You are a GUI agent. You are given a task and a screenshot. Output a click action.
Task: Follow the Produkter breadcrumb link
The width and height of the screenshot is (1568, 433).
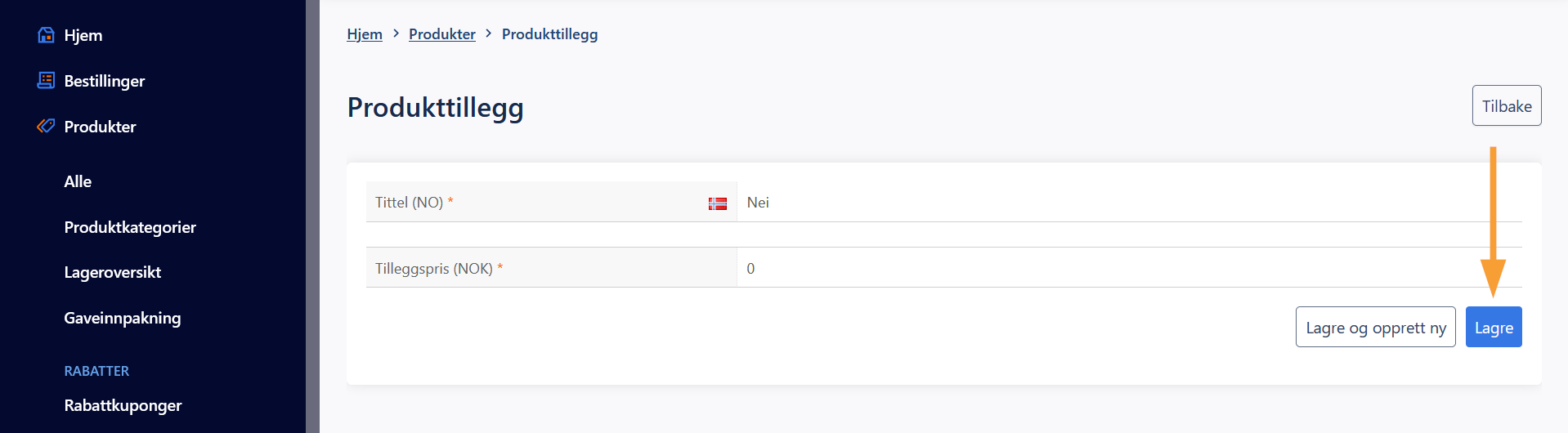pyautogui.click(x=442, y=34)
